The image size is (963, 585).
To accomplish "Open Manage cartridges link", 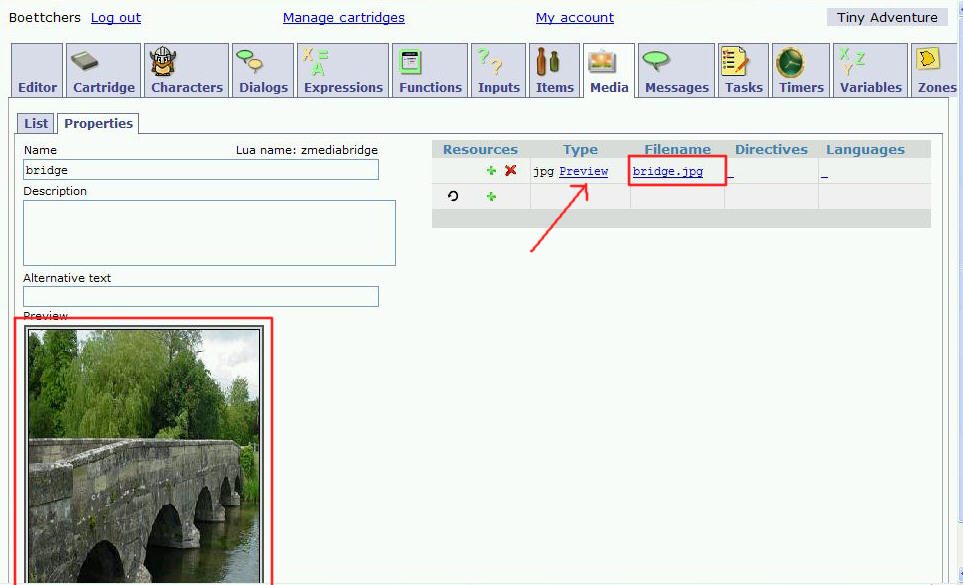I will pos(343,18).
